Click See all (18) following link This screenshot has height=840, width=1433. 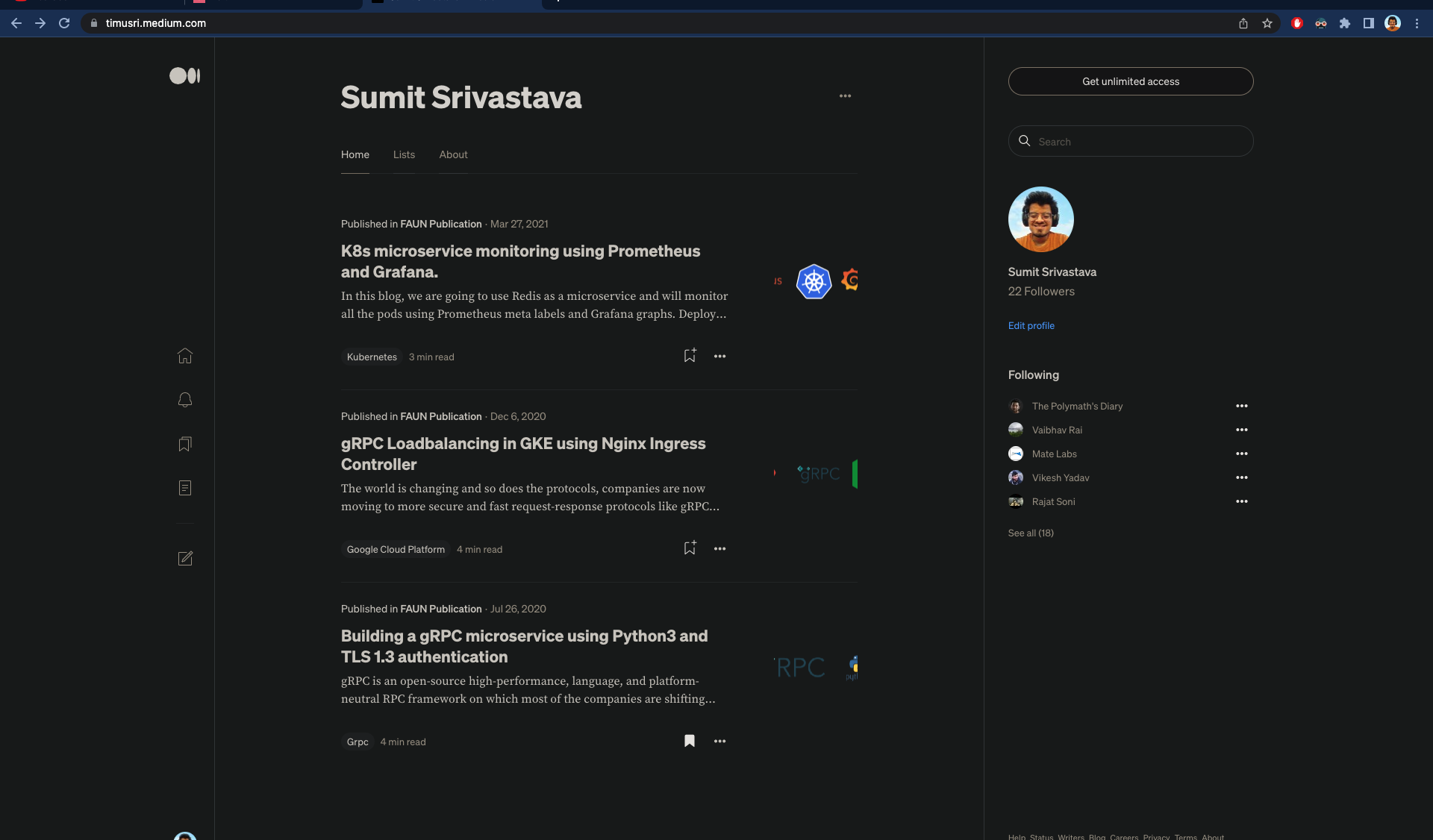(x=1031, y=533)
